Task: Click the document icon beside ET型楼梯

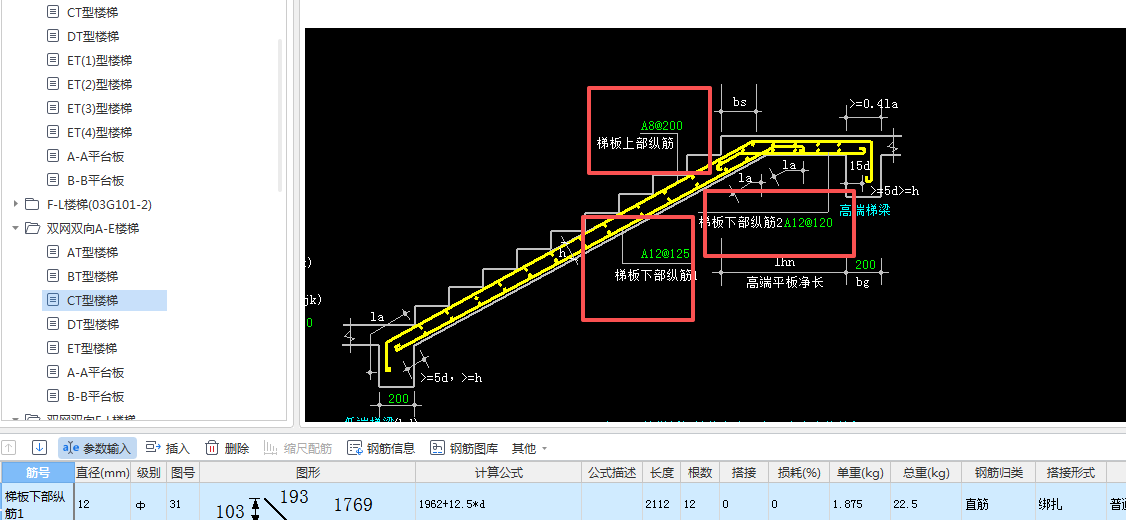Action: point(52,348)
